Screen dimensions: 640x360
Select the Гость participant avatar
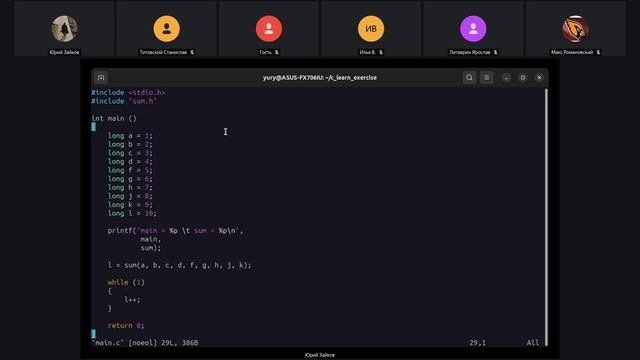tap(269, 29)
